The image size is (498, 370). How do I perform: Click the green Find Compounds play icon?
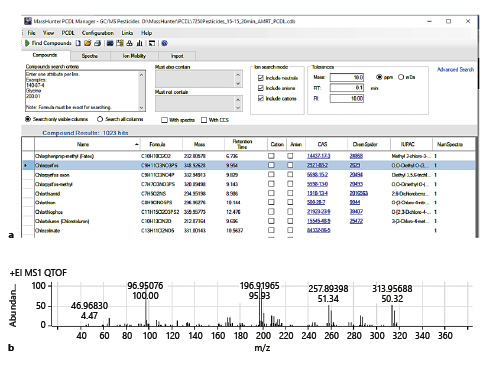coord(27,43)
